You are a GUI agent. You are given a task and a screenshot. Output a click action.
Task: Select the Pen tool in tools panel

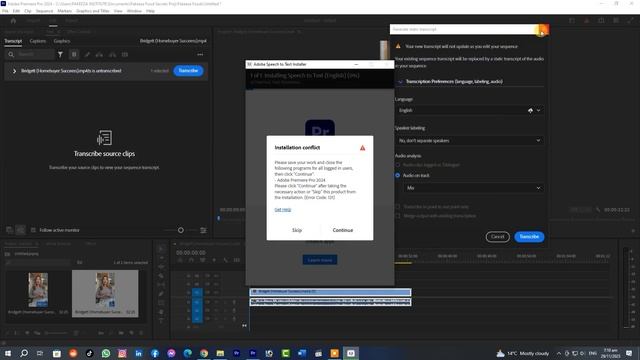click(161, 294)
